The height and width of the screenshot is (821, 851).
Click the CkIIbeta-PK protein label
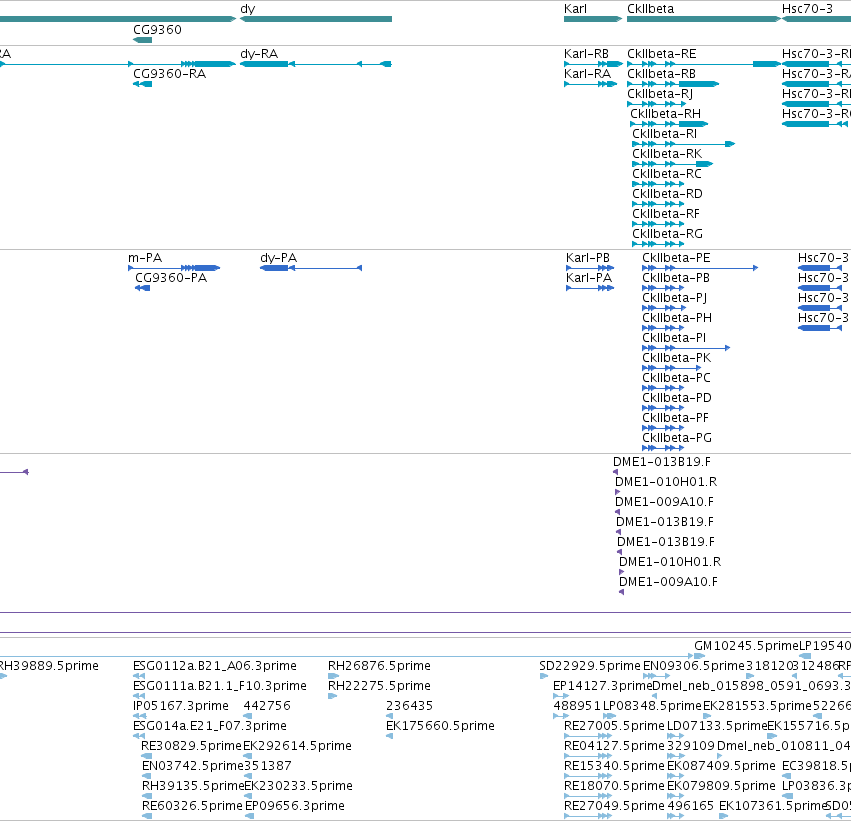[x=676, y=358]
